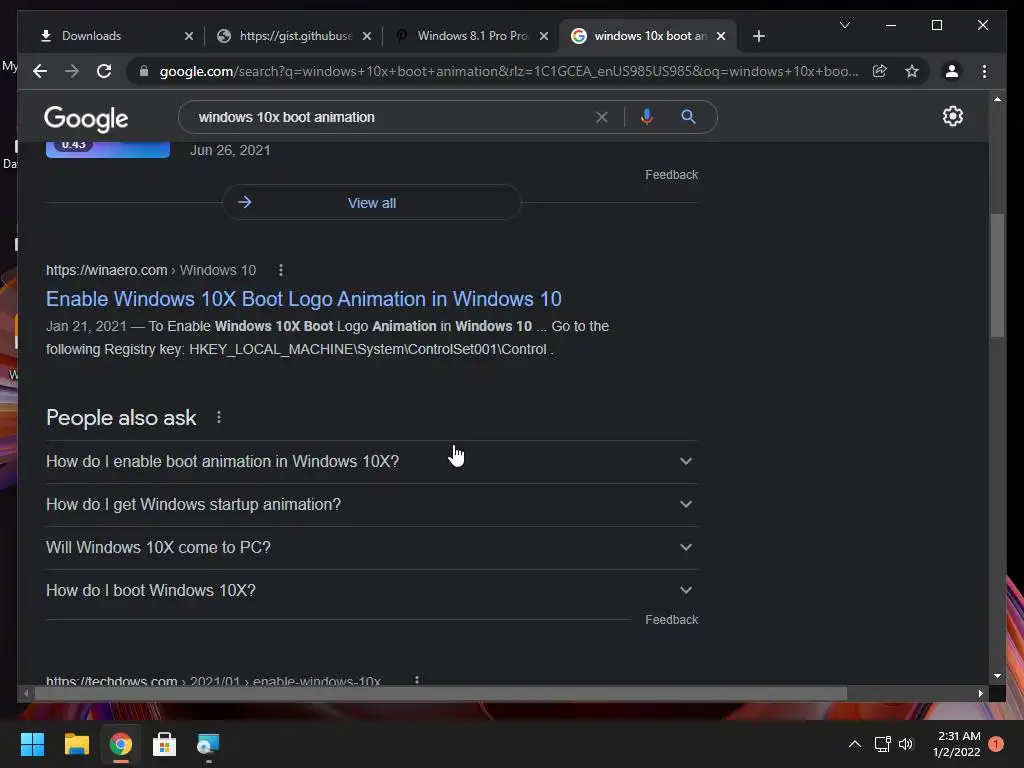1024x768 pixels.
Task: Open the winaero result's three-dot options
Action: click(x=281, y=270)
